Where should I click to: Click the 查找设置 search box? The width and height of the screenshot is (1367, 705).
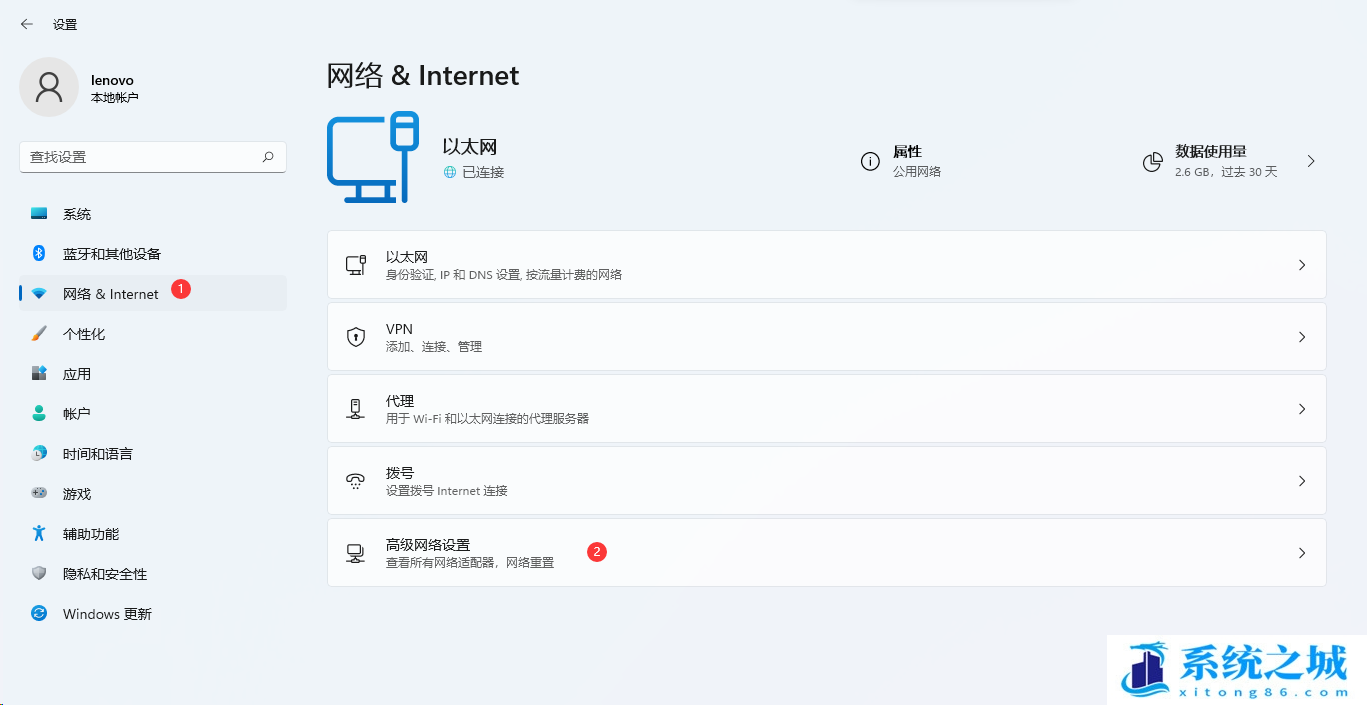click(140, 157)
